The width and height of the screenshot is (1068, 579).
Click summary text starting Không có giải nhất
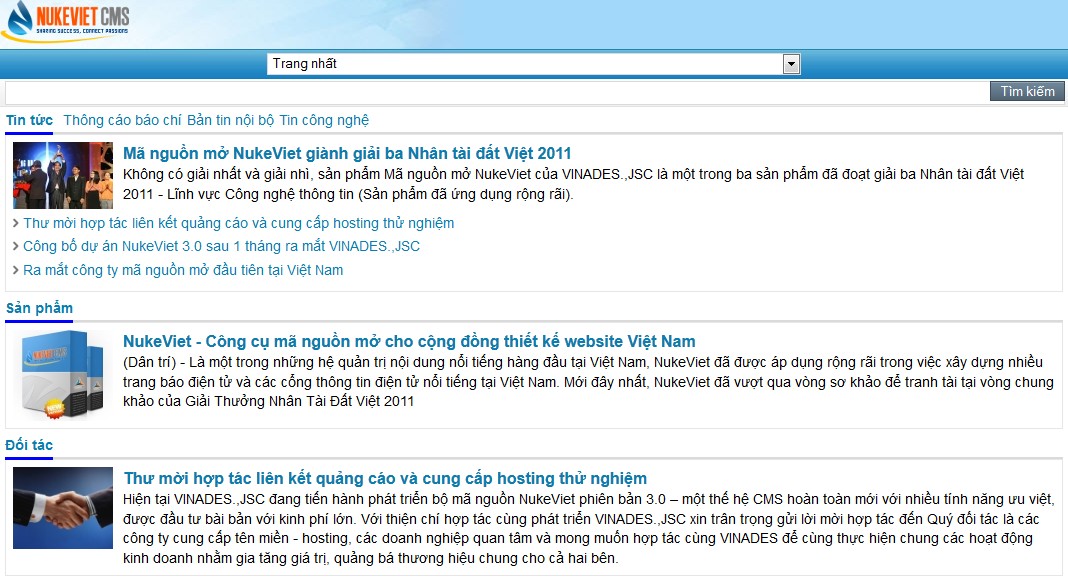click(574, 185)
